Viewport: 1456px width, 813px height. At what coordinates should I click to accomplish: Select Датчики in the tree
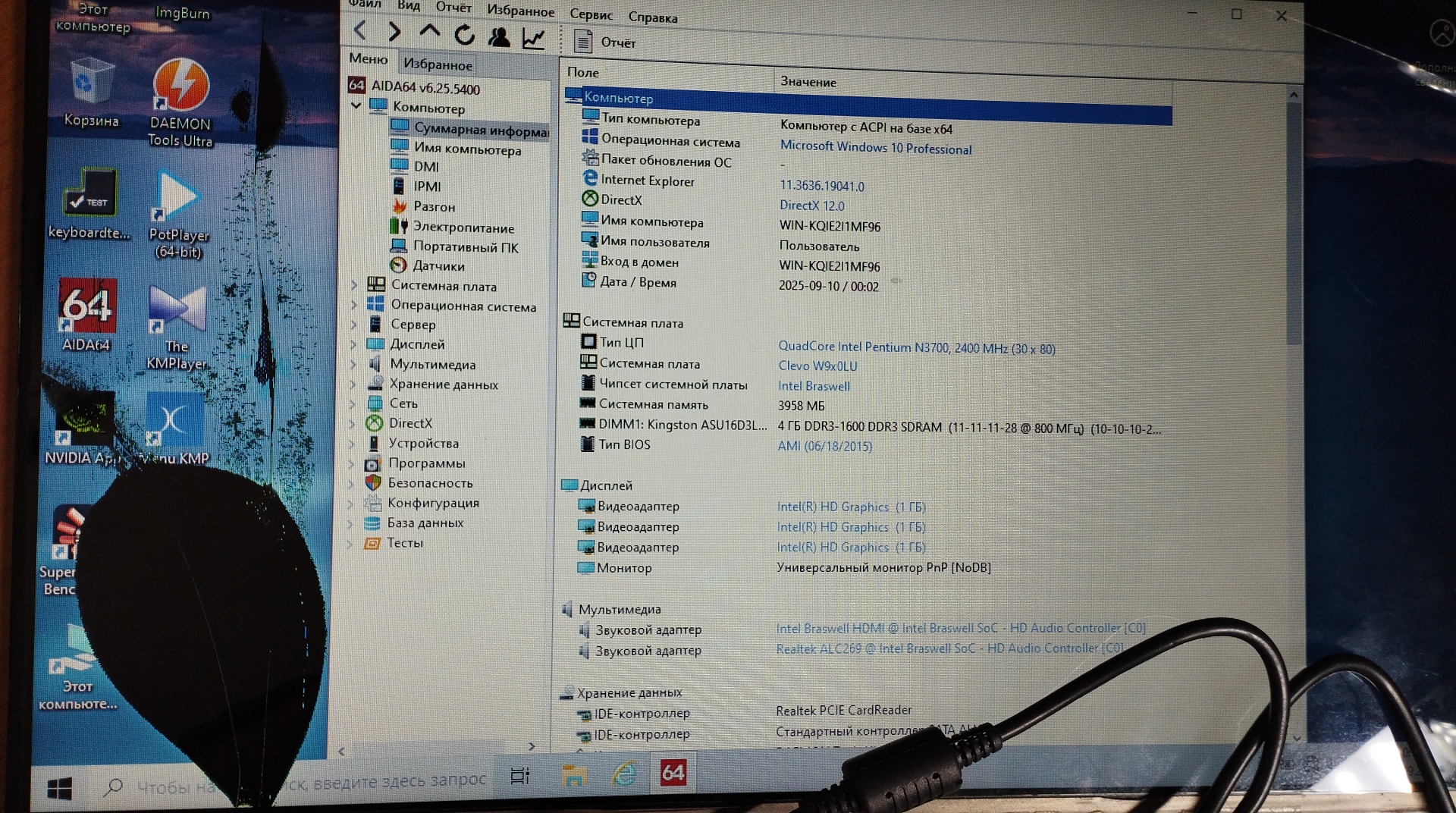438,266
